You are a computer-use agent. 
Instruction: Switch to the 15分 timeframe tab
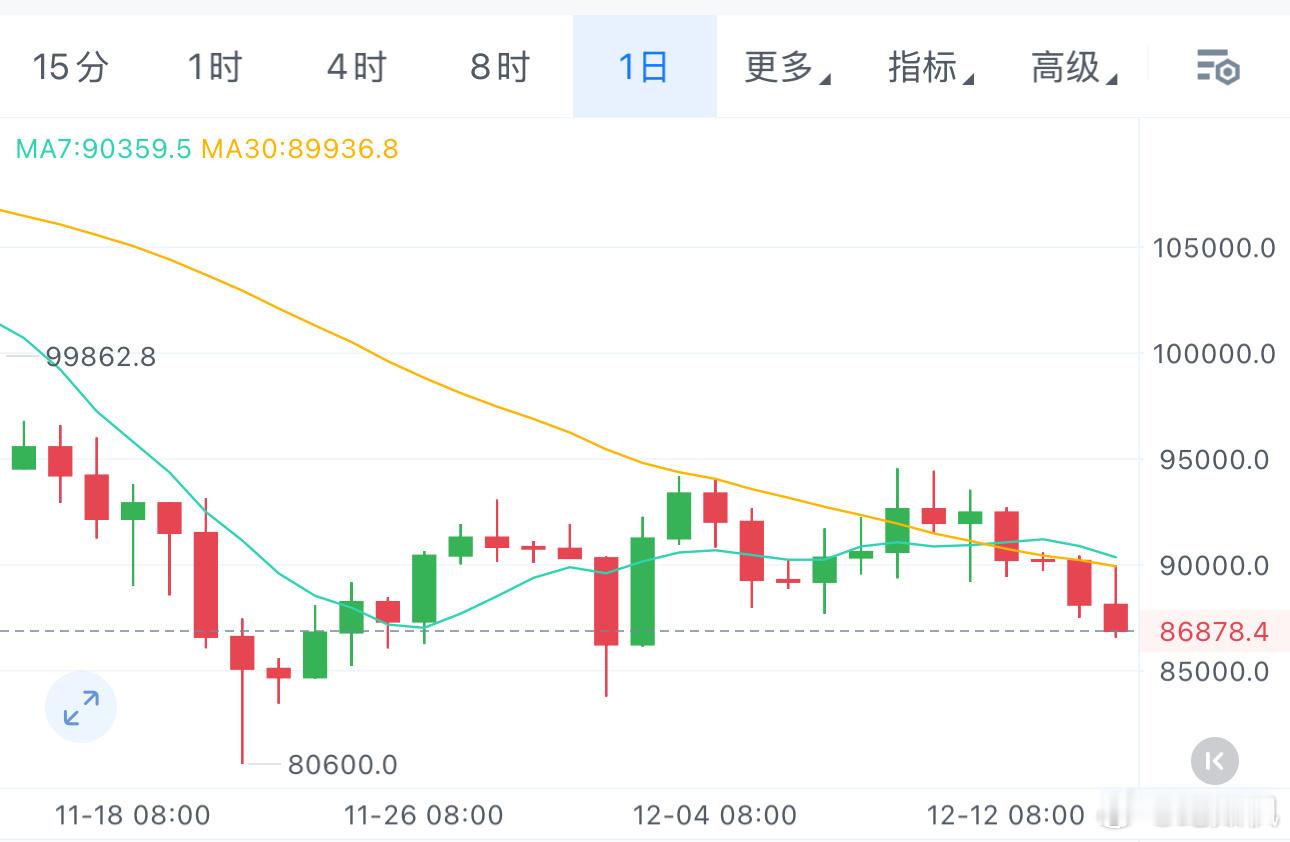pyautogui.click(x=70, y=67)
